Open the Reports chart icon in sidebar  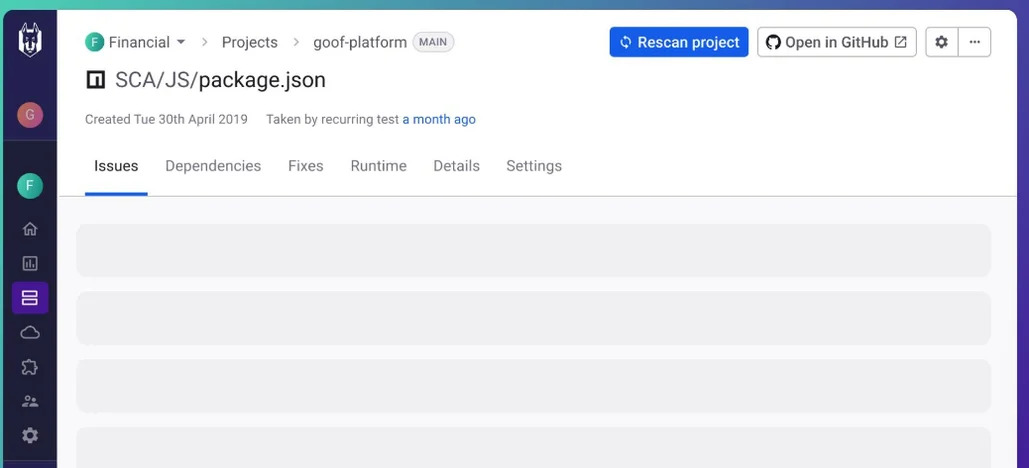click(x=30, y=263)
